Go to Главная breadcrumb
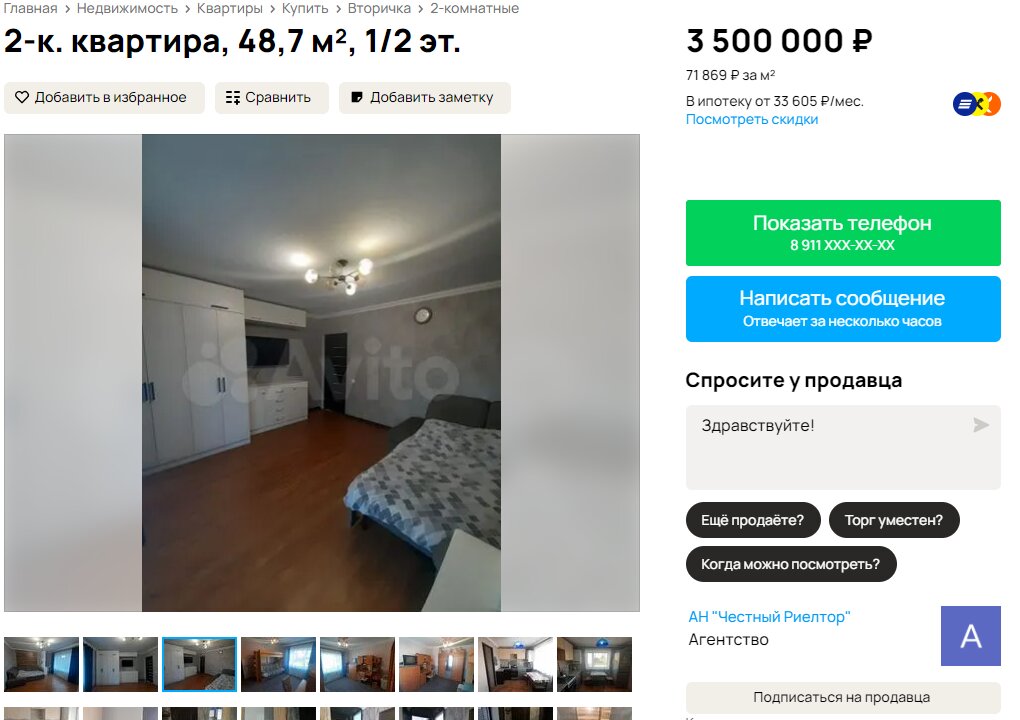Screen dimensions: 1020x720 (30, 8)
